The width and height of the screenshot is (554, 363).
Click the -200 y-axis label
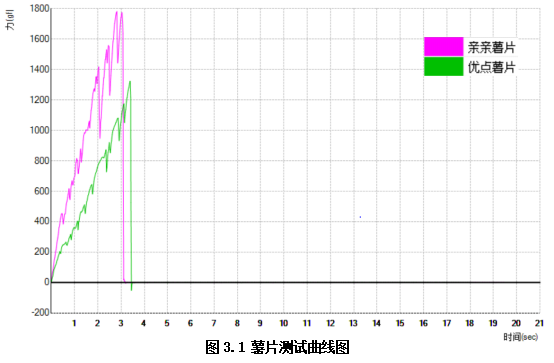click(40, 312)
